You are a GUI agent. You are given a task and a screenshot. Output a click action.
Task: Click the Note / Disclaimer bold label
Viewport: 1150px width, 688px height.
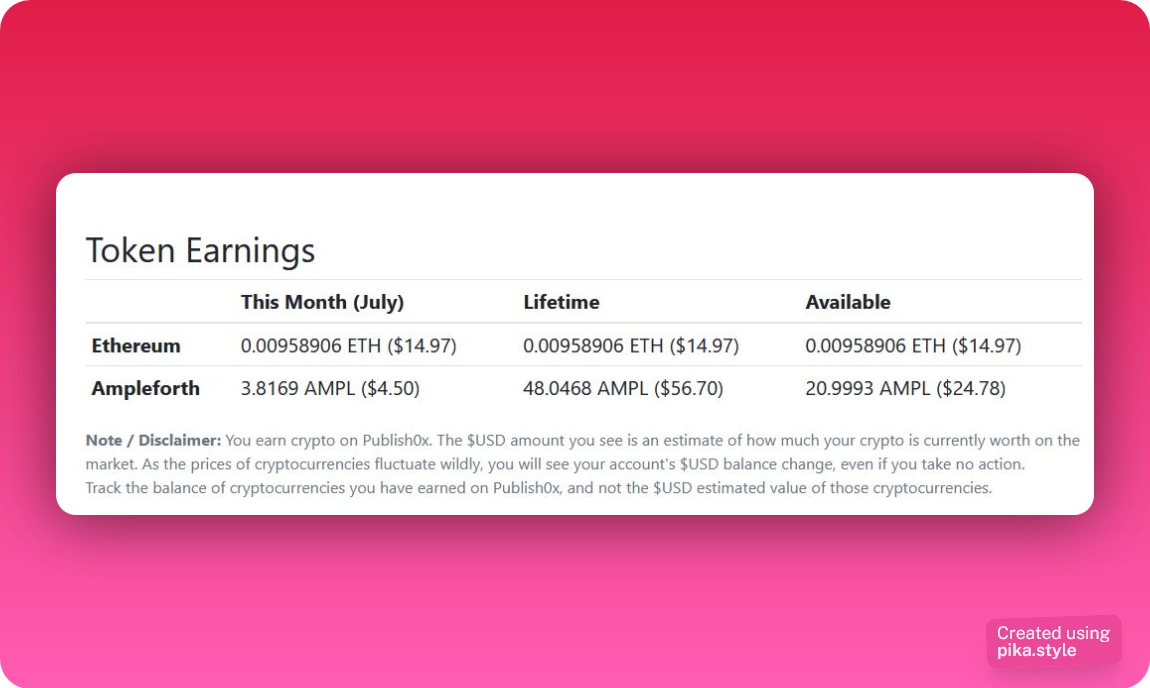153,440
